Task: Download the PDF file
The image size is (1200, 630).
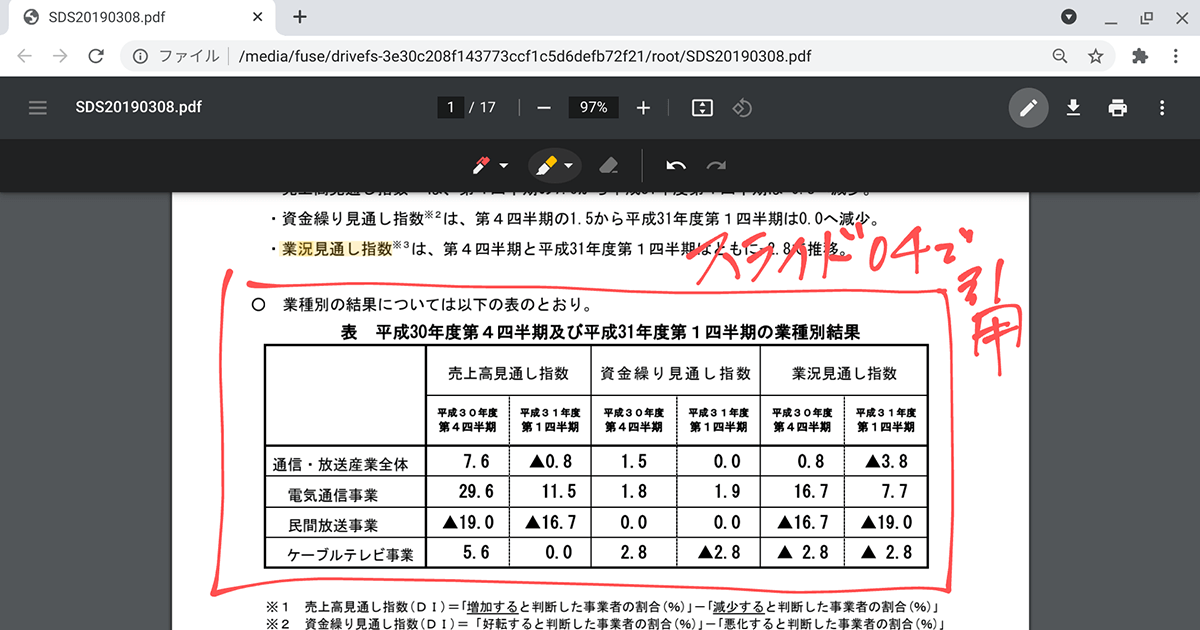Action: point(1073,107)
